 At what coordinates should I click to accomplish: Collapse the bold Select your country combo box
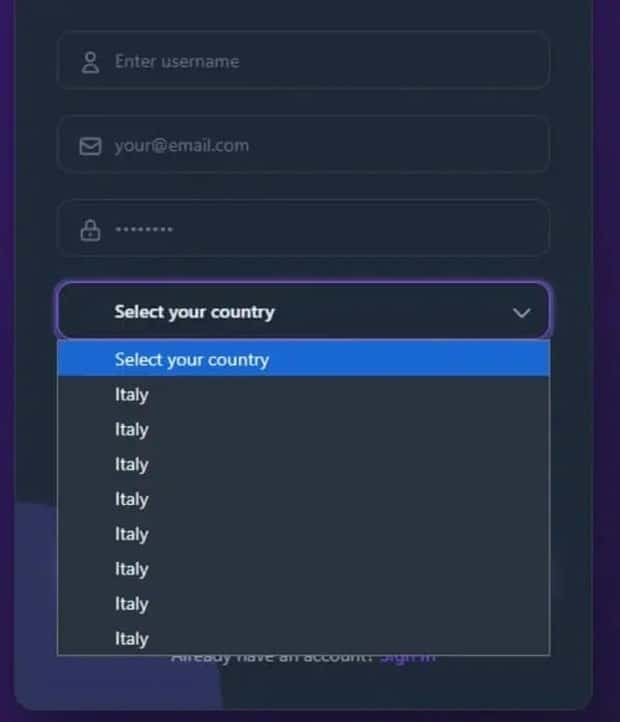300,311
